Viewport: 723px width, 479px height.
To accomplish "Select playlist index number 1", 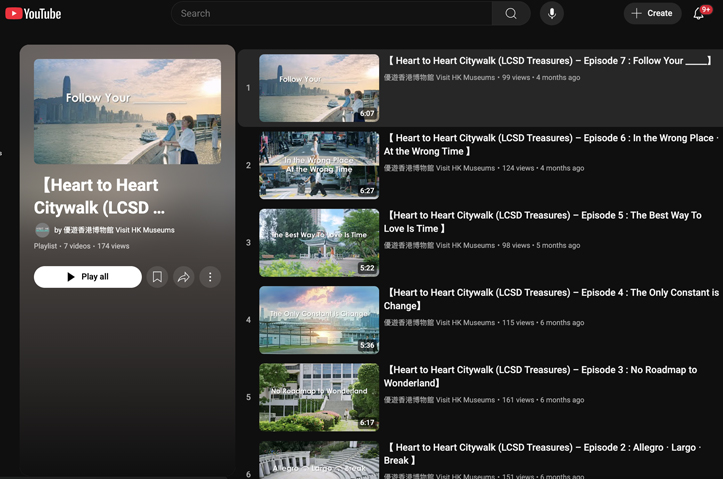I will tap(248, 88).
